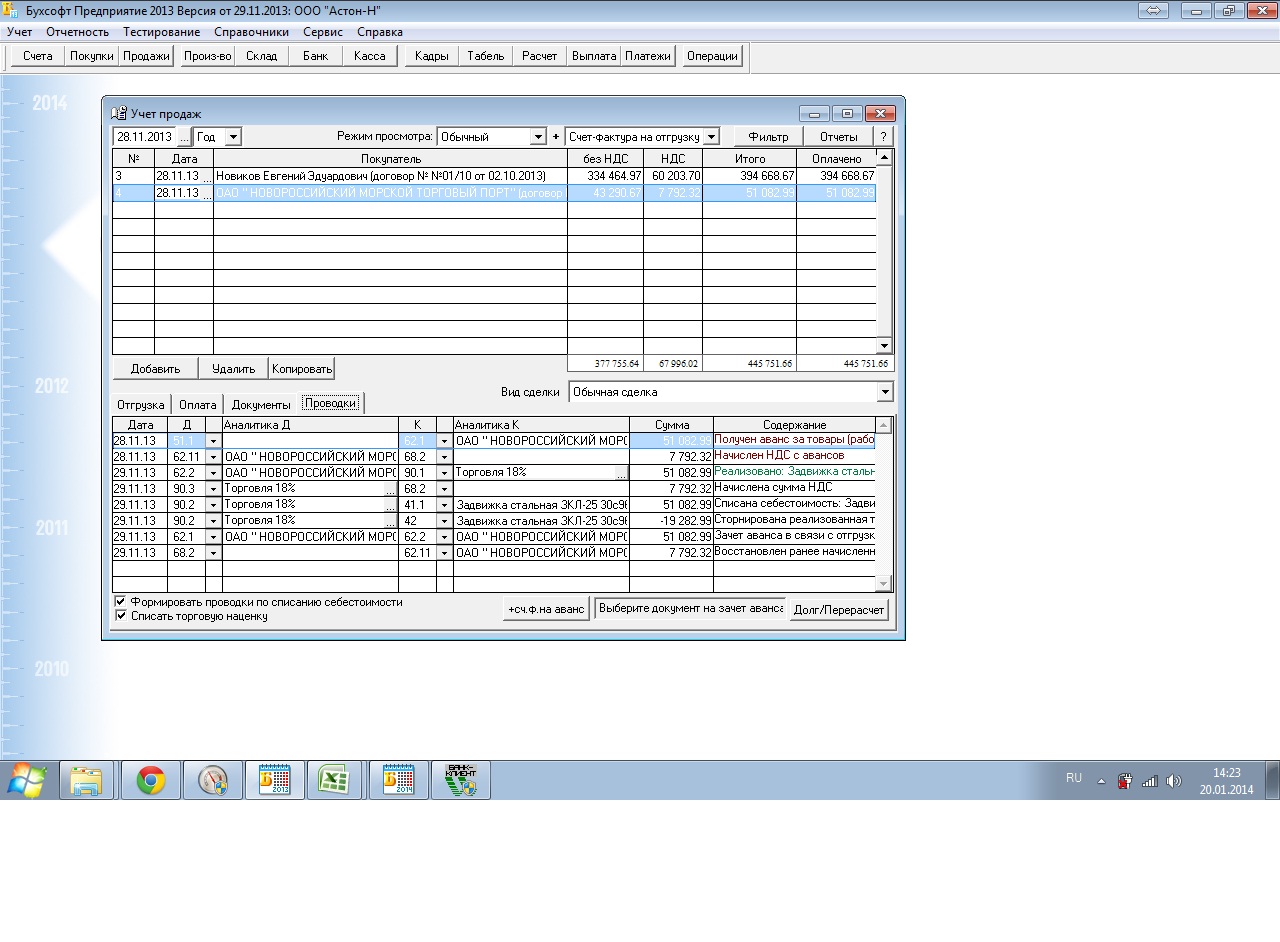1280x942 pixels.
Task: Open the Excel icon in the taskbar
Action: (x=333, y=780)
